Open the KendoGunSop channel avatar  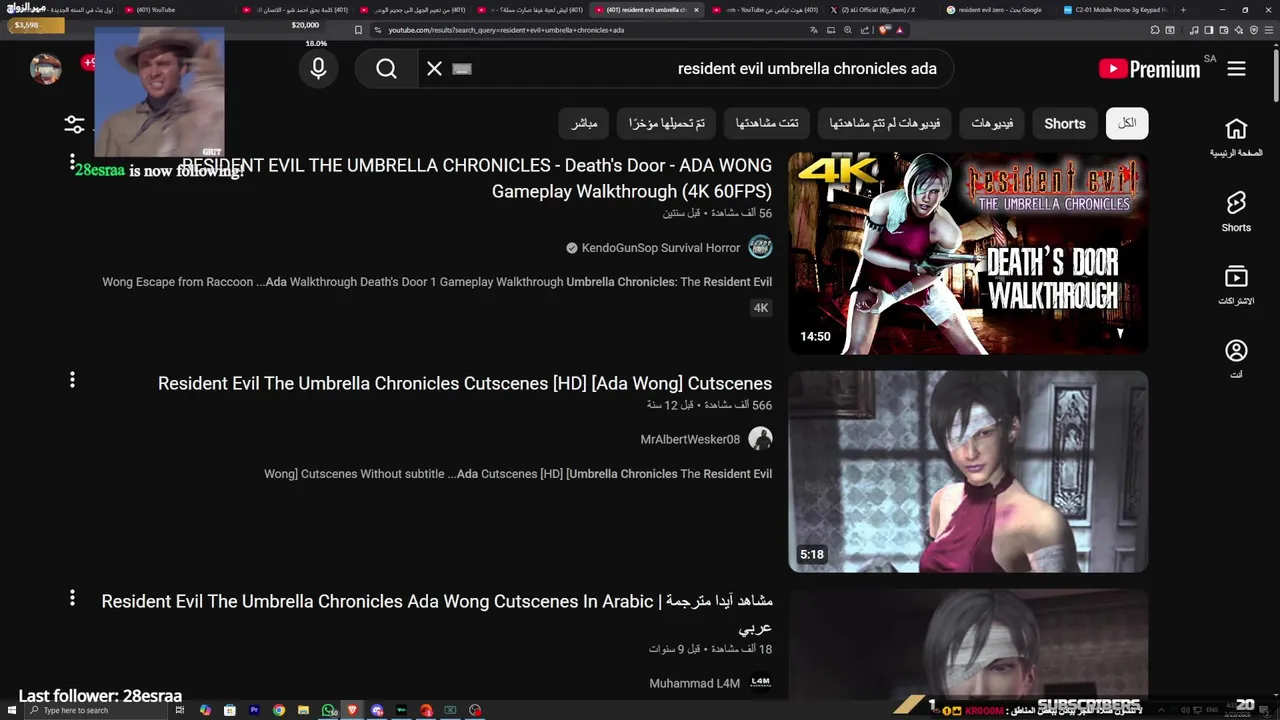(760, 247)
